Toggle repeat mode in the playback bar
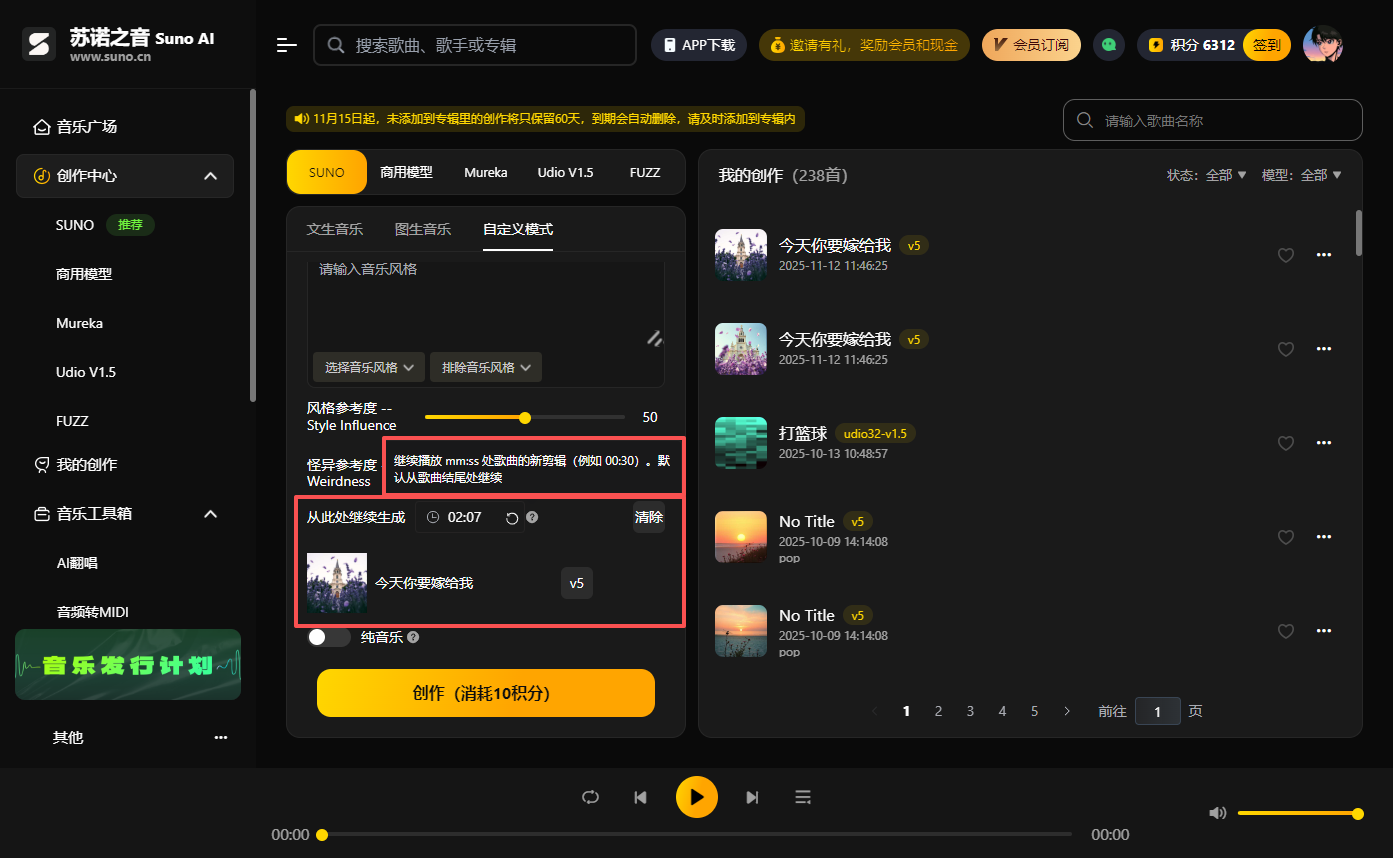 click(x=590, y=797)
